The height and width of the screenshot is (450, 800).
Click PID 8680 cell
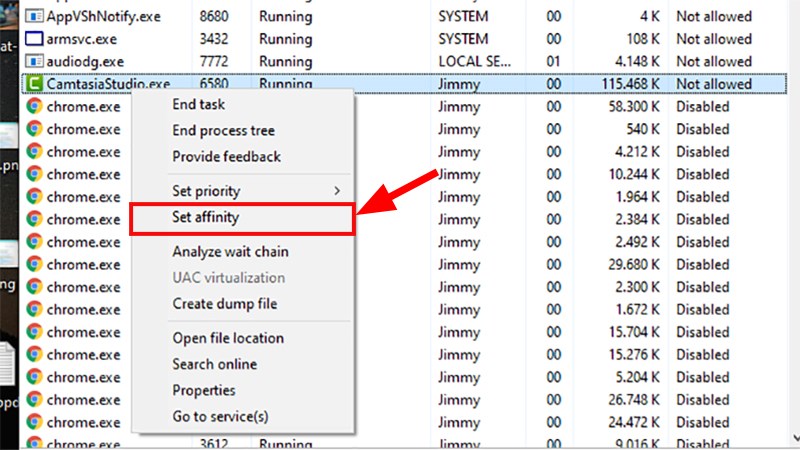click(214, 16)
